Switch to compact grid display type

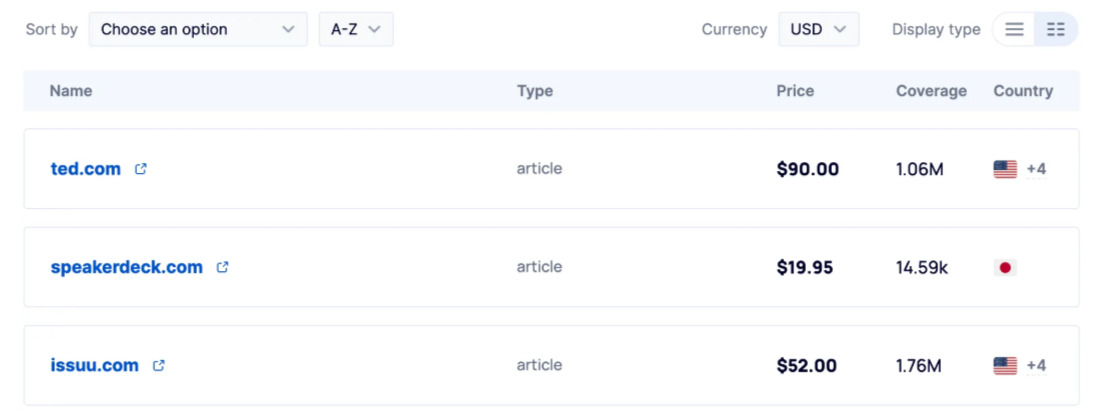coord(1056,29)
